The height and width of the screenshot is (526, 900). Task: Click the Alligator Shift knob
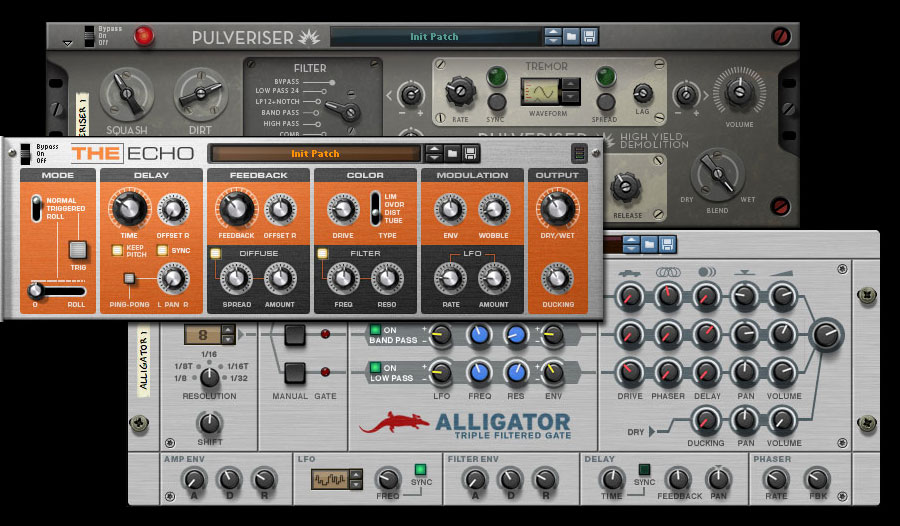pos(210,423)
